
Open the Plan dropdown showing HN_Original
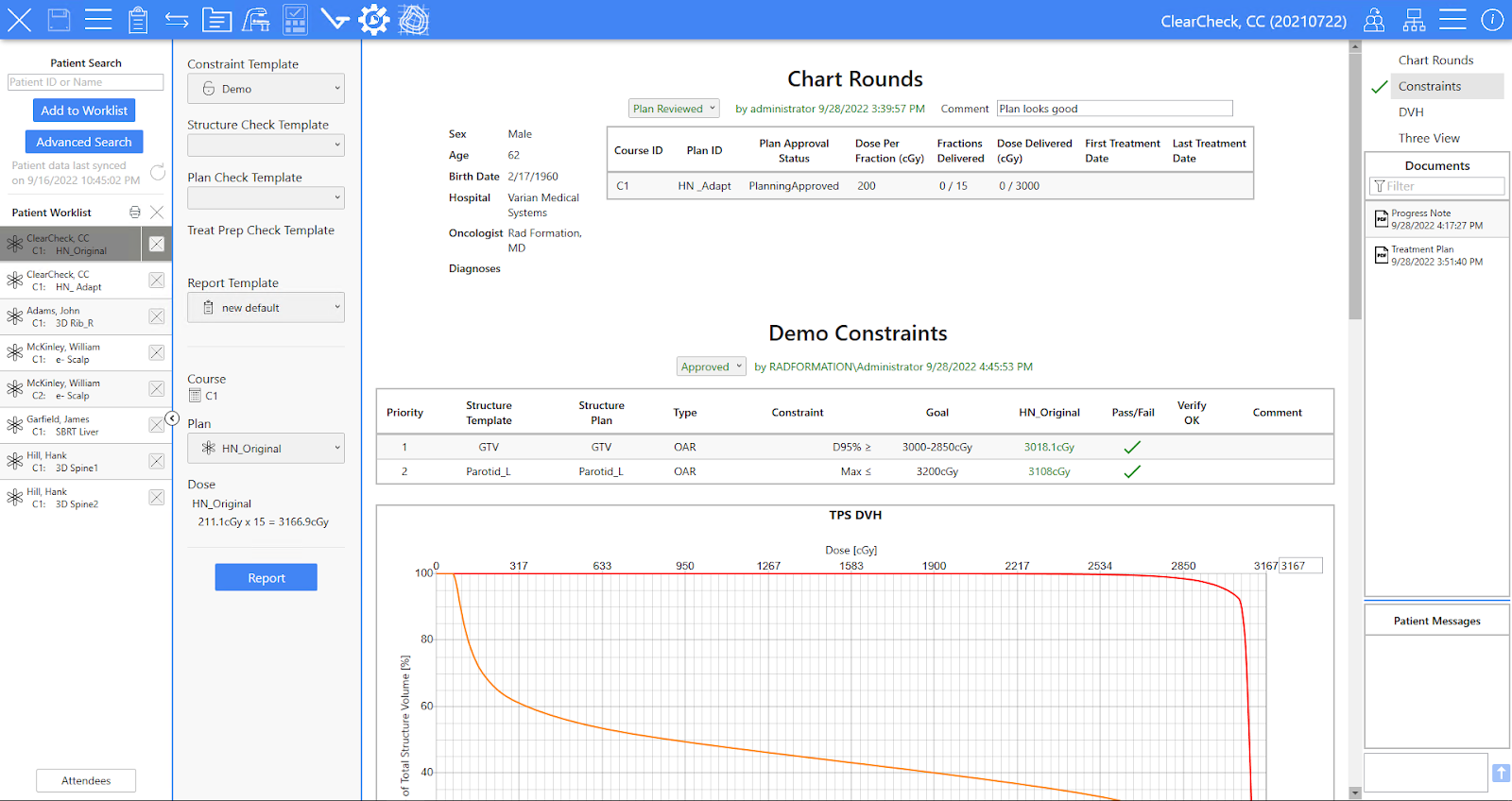(x=266, y=449)
